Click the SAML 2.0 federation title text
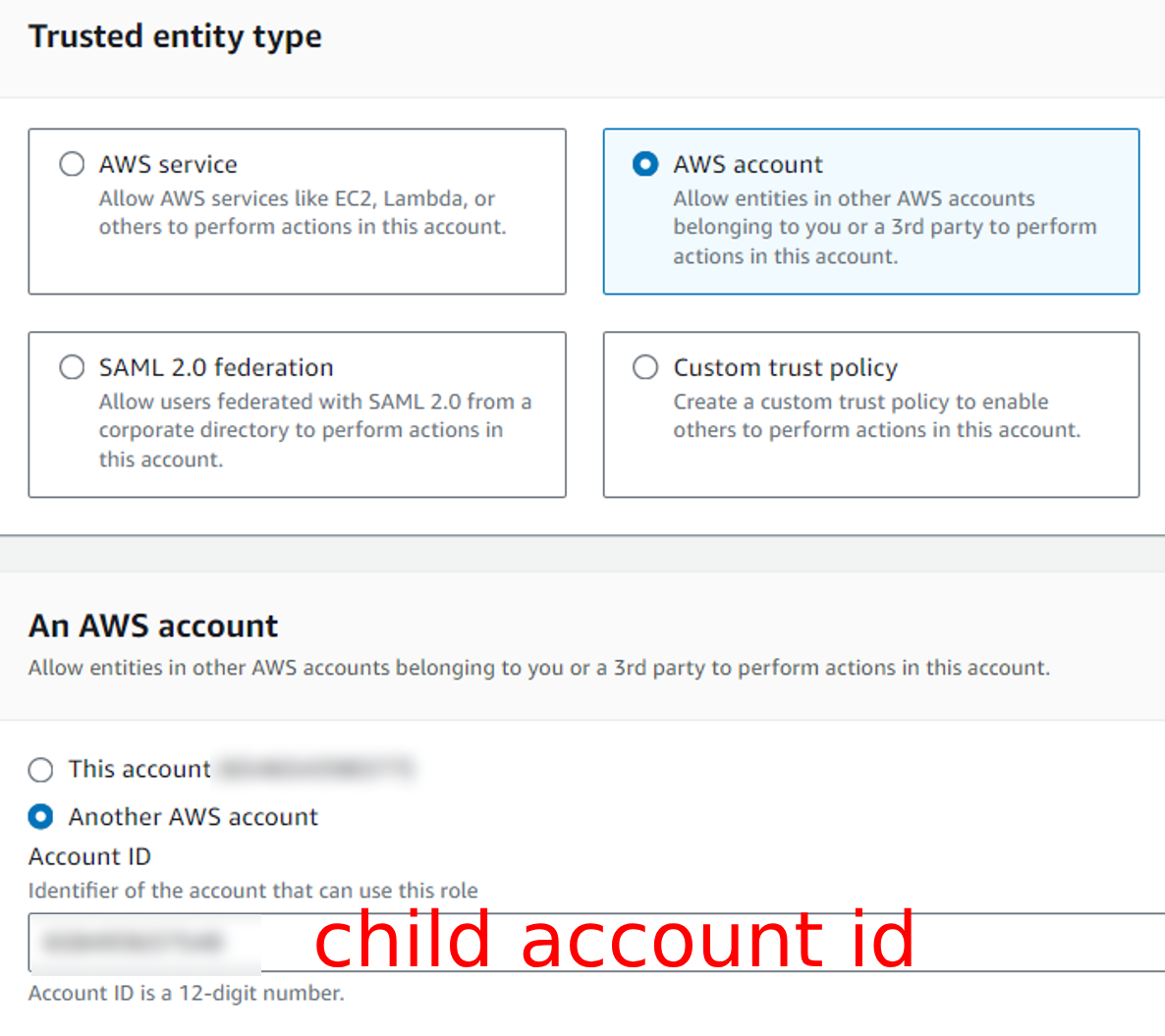The image size is (1165, 1036). pyautogui.click(x=216, y=367)
